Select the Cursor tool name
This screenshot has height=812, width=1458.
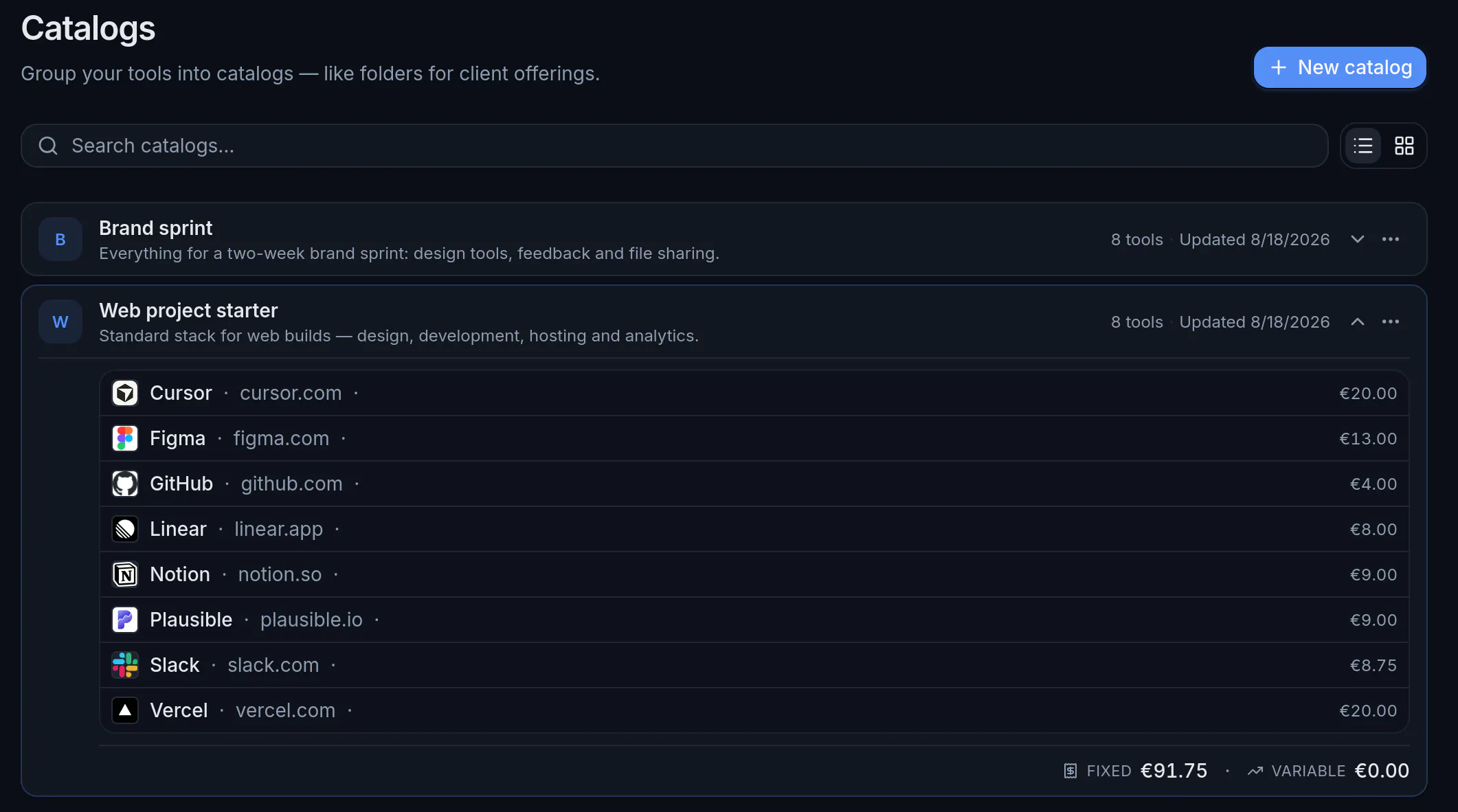tap(181, 393)
